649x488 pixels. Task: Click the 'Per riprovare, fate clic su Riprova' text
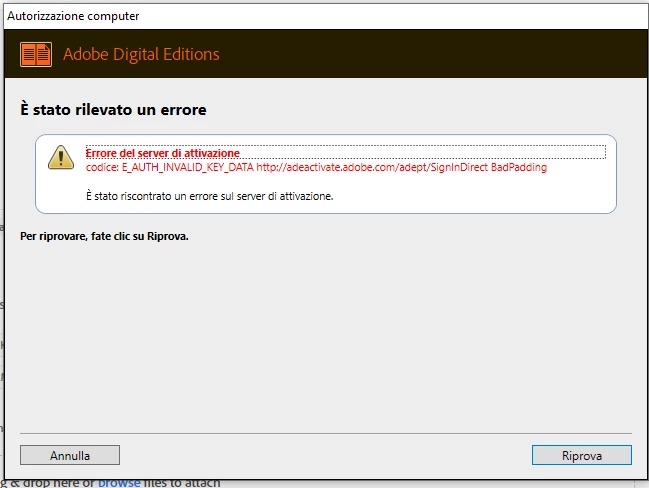click(104, 236)
